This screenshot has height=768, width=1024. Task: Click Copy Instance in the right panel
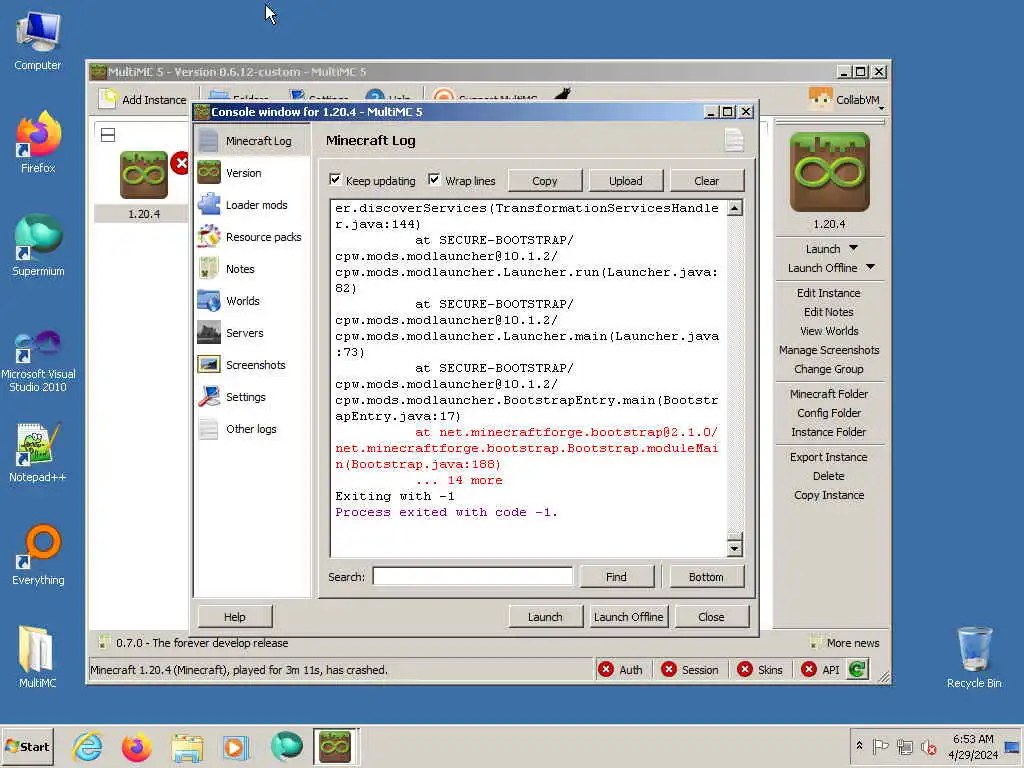(829, 495)
